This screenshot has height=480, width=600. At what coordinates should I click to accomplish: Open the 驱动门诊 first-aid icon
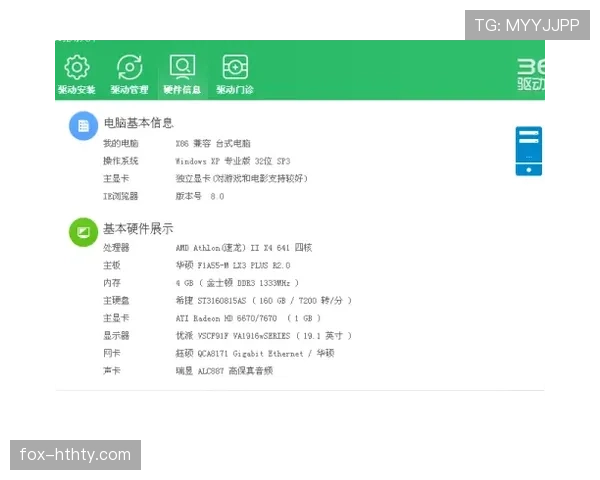click(235, 67)
